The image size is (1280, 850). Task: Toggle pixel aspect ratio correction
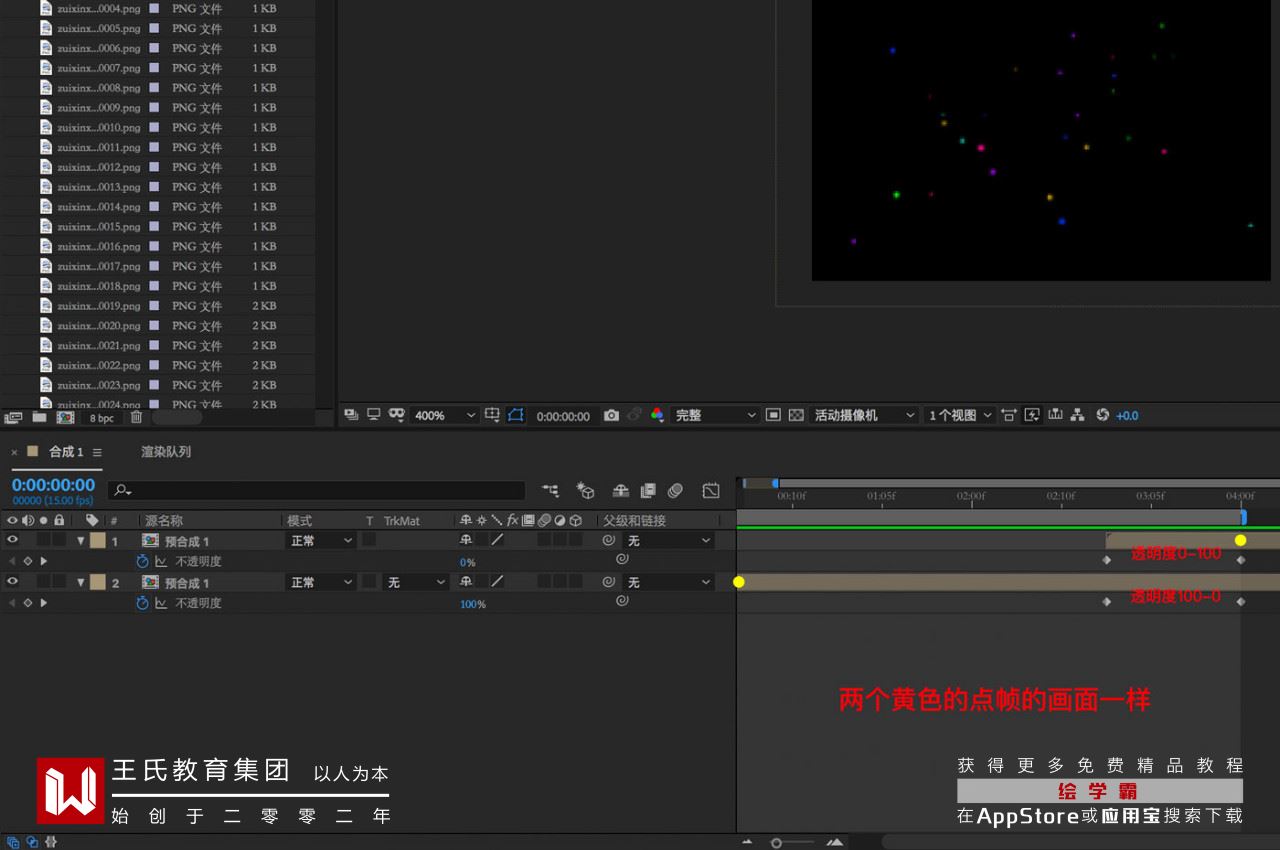click(1009, 415)
